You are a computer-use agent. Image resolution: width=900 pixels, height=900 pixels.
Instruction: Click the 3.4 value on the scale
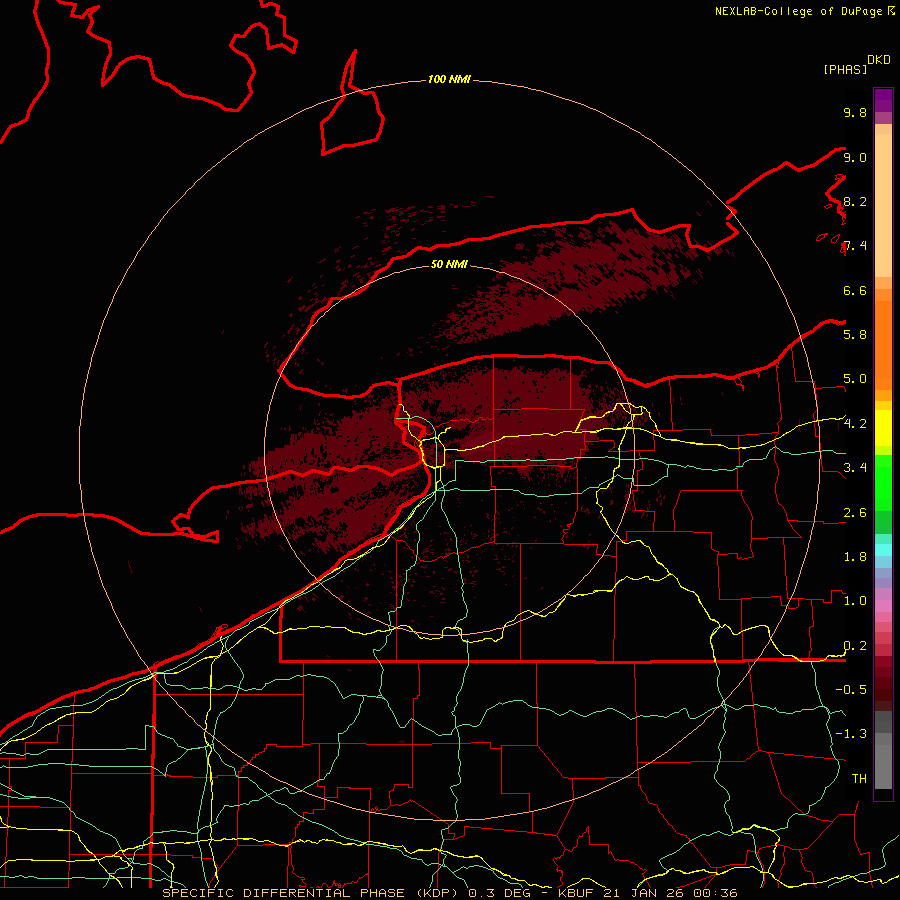tap(855, 468)
